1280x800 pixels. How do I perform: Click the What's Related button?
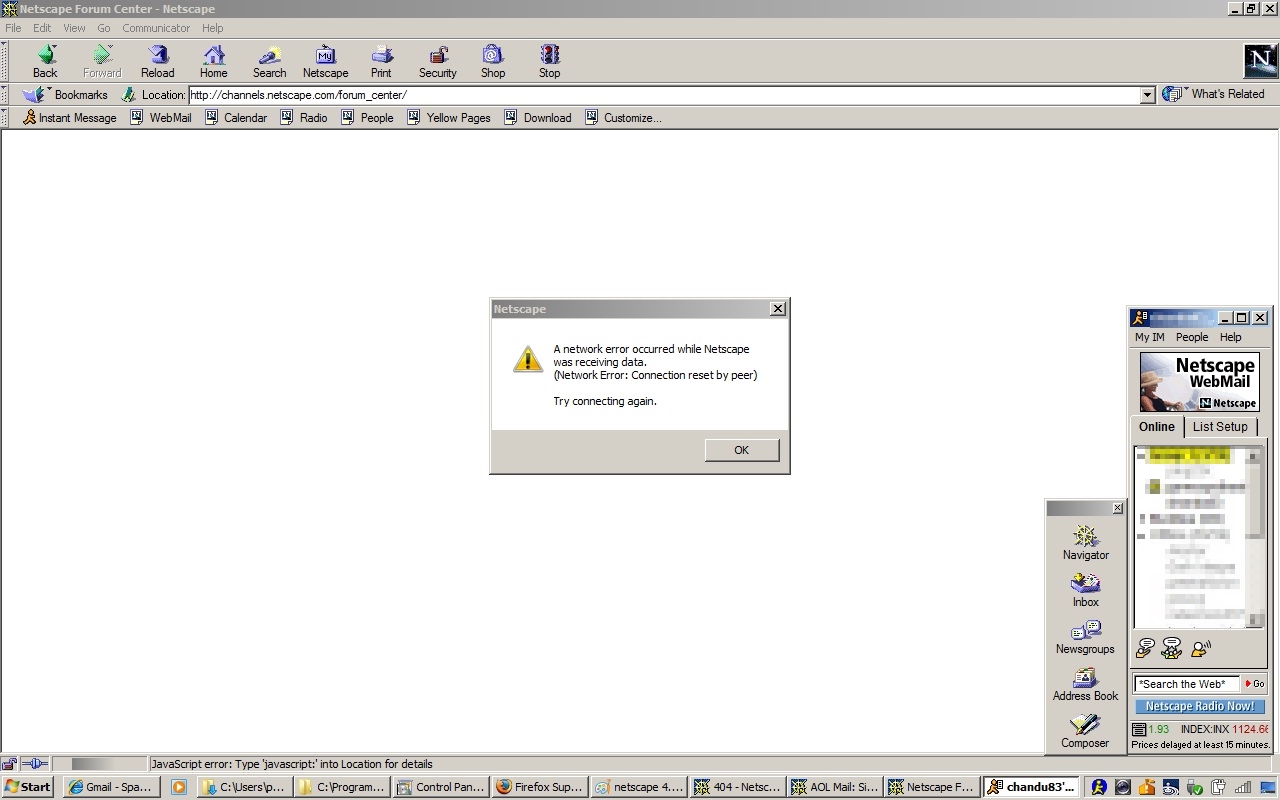pyautogui.click(x=1214, y=94)
